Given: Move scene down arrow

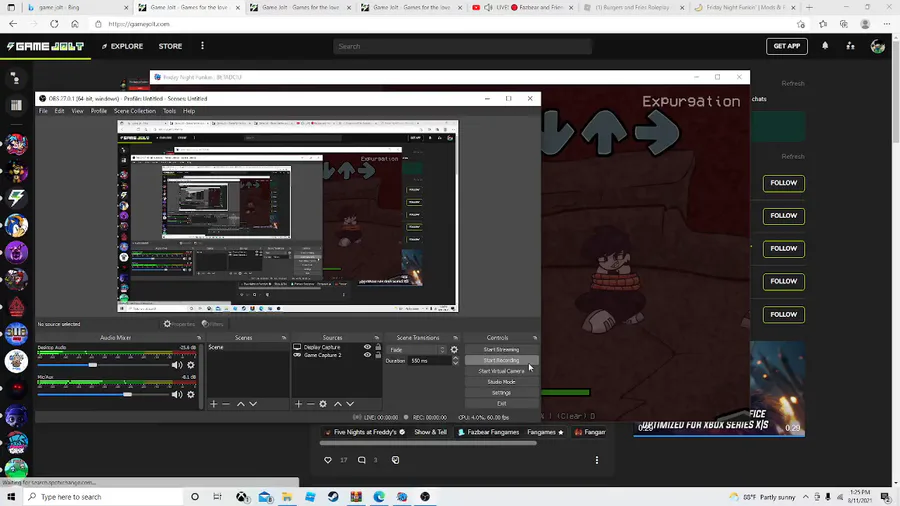Looking at the screenshot, I should tap(253, 404).
